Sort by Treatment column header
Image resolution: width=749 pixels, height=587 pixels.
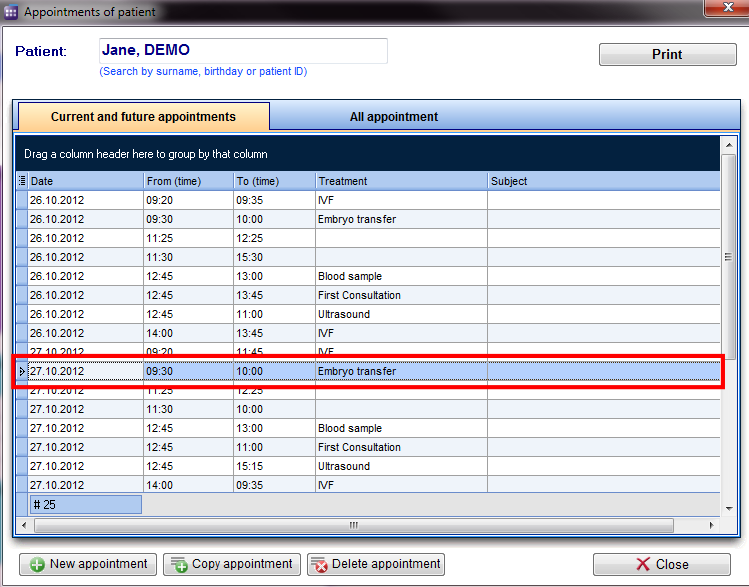point(401,181)
